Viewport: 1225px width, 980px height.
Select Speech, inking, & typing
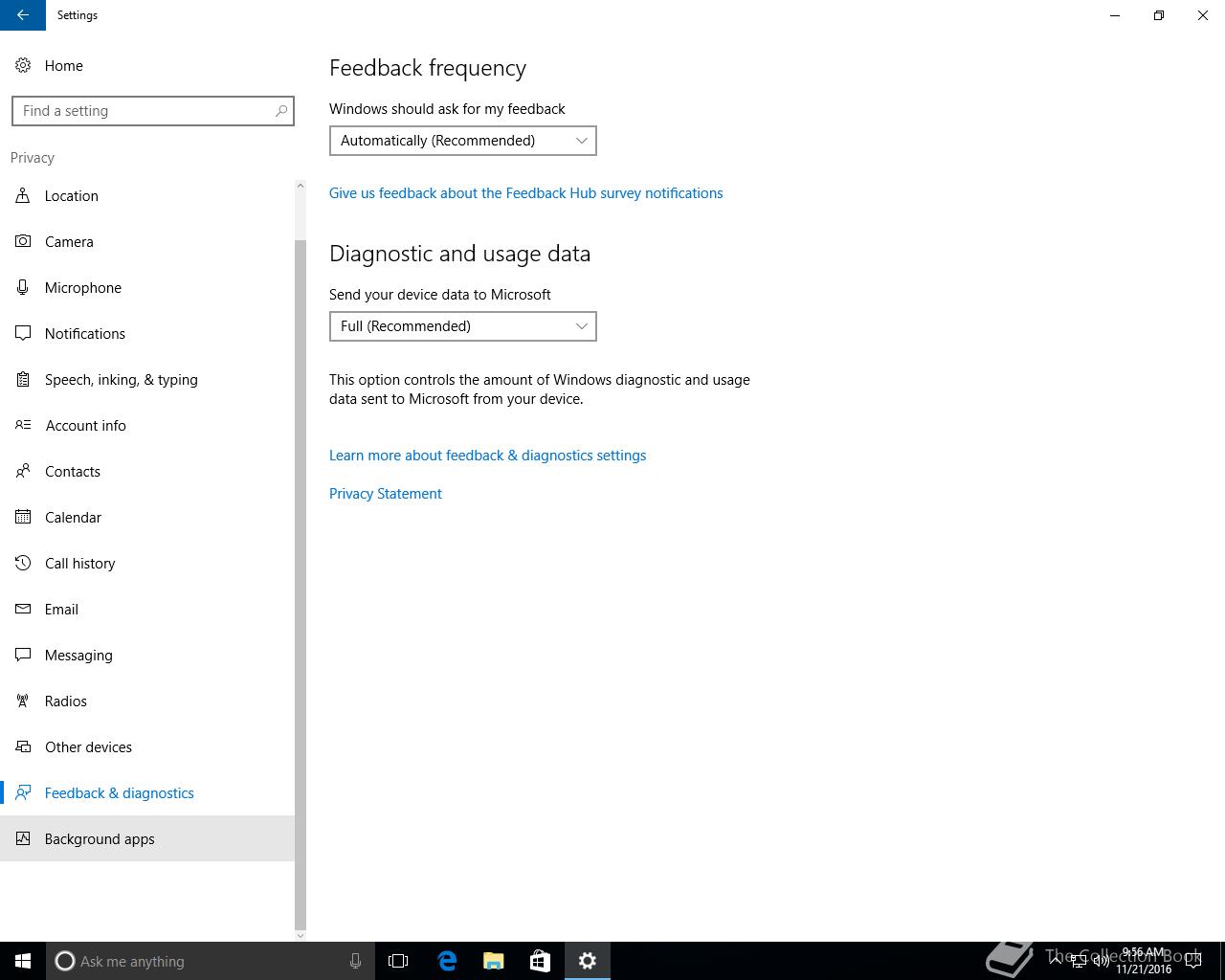pyautogui.click(x=147, y=379)
